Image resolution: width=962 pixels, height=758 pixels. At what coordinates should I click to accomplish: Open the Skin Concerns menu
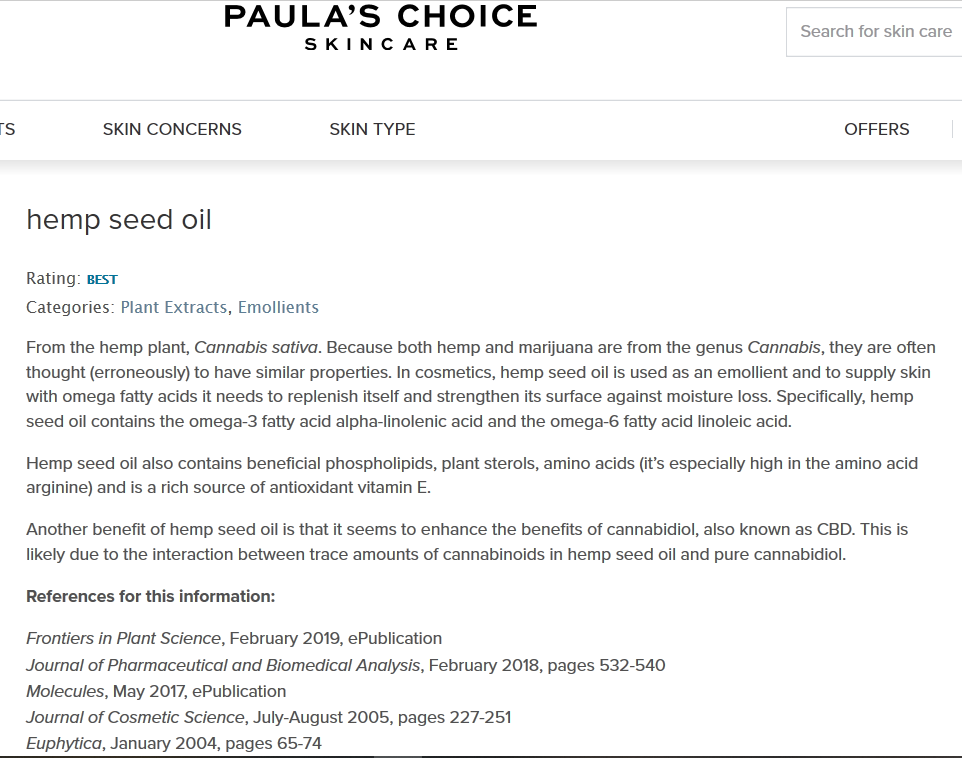click(x=172, y=129)
